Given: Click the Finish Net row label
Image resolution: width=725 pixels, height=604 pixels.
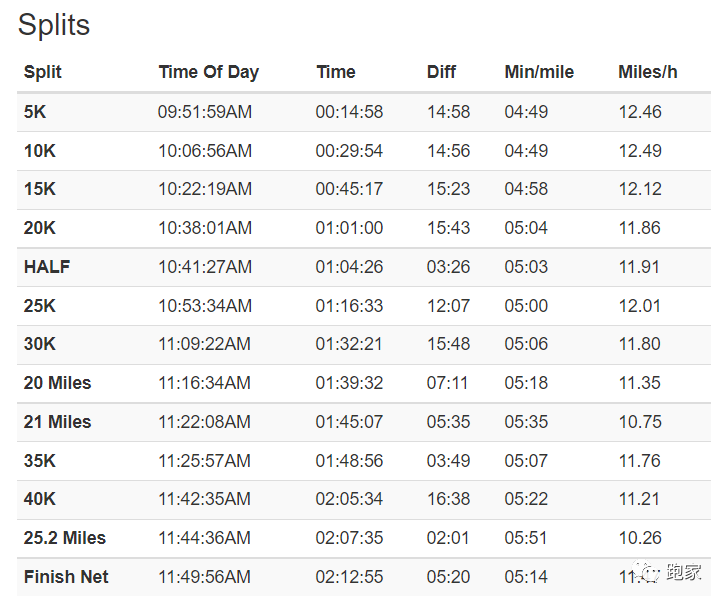Looking at the screenshot, I should (x=66, y=577).
